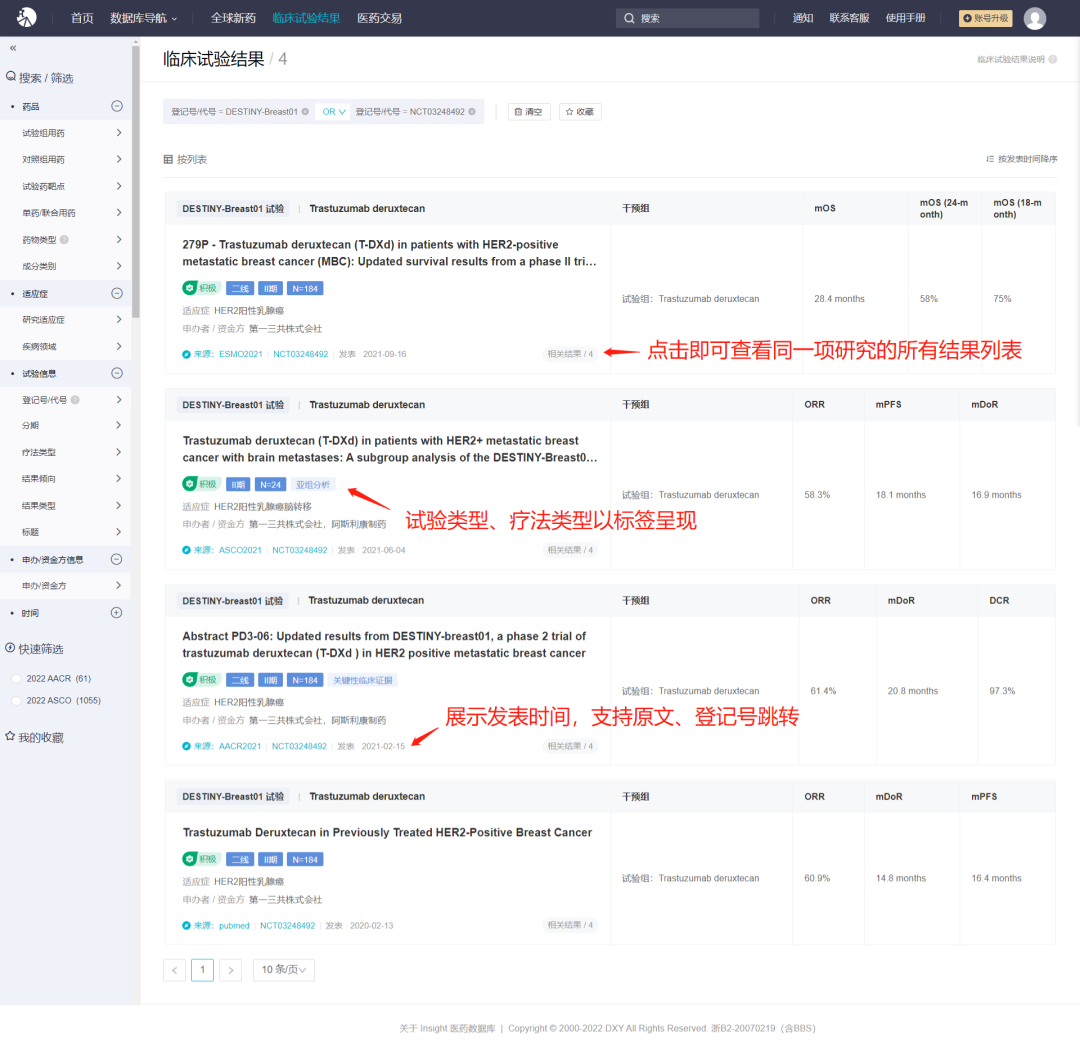Open 相关结果 / 4 on the ESMO2021 card
Image resolution: width=1080 pixels, height=1052 pixels.
(x=570, y=354)
